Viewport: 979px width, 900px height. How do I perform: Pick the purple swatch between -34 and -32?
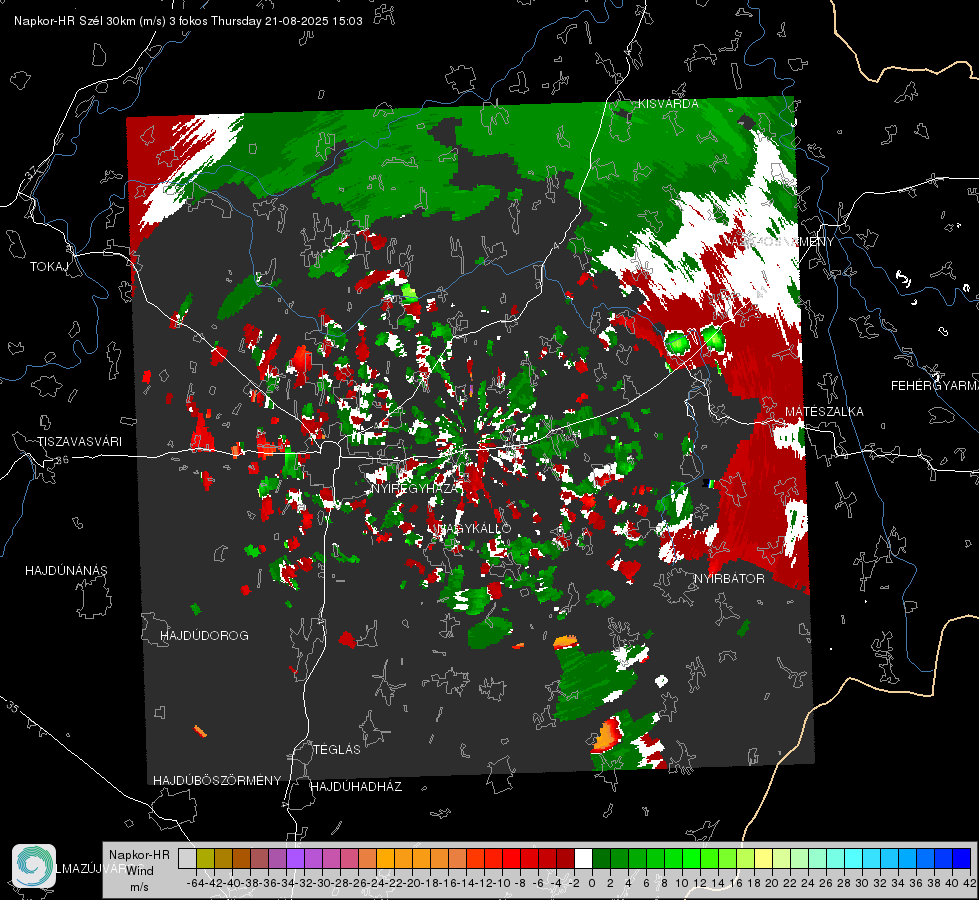(x=295, y=858)
